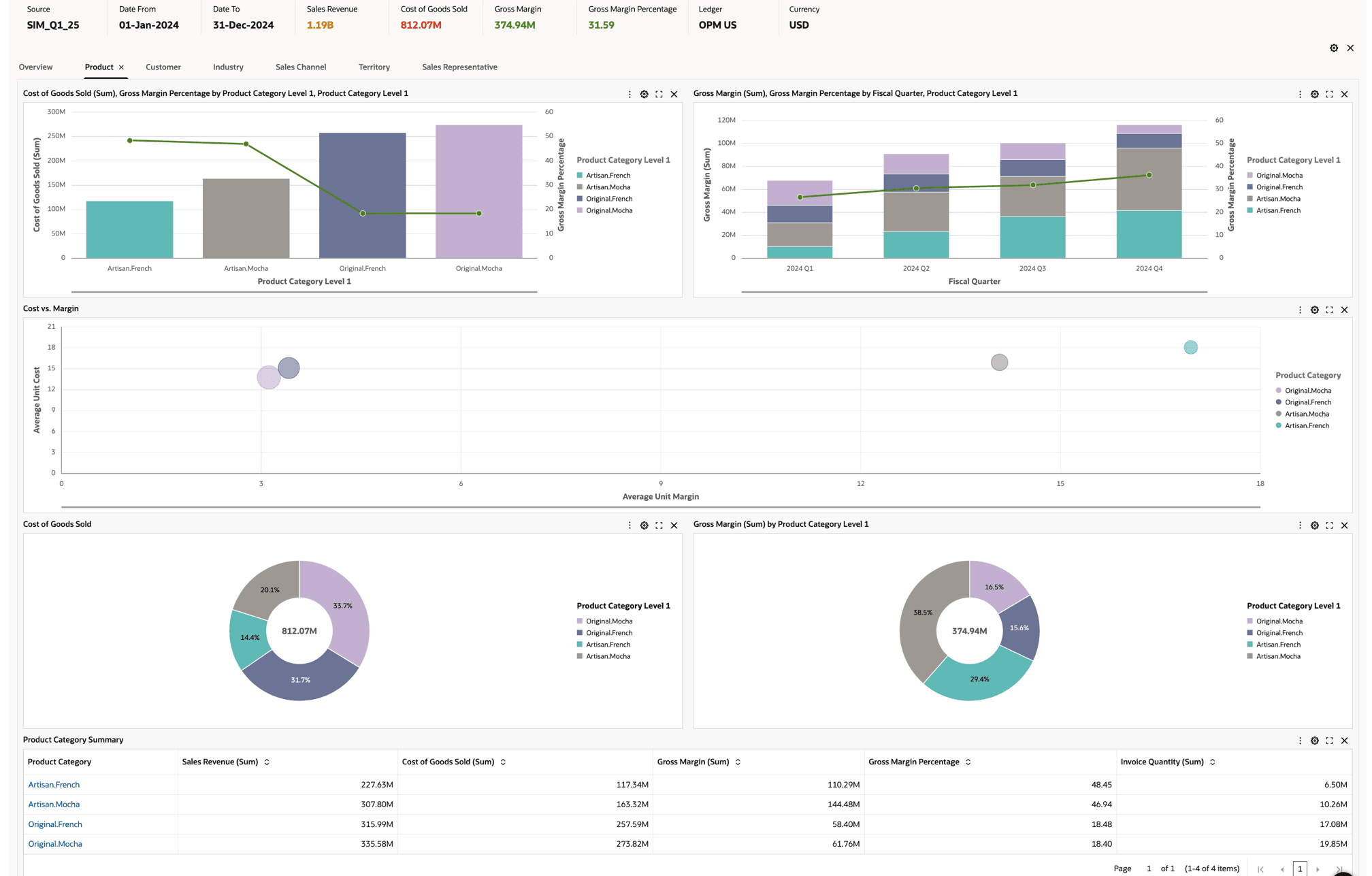Toggle Artisan.French legend in the Gross Margin donut
The width and height of the screenshot is (1372, 876).
point(1273,645)
